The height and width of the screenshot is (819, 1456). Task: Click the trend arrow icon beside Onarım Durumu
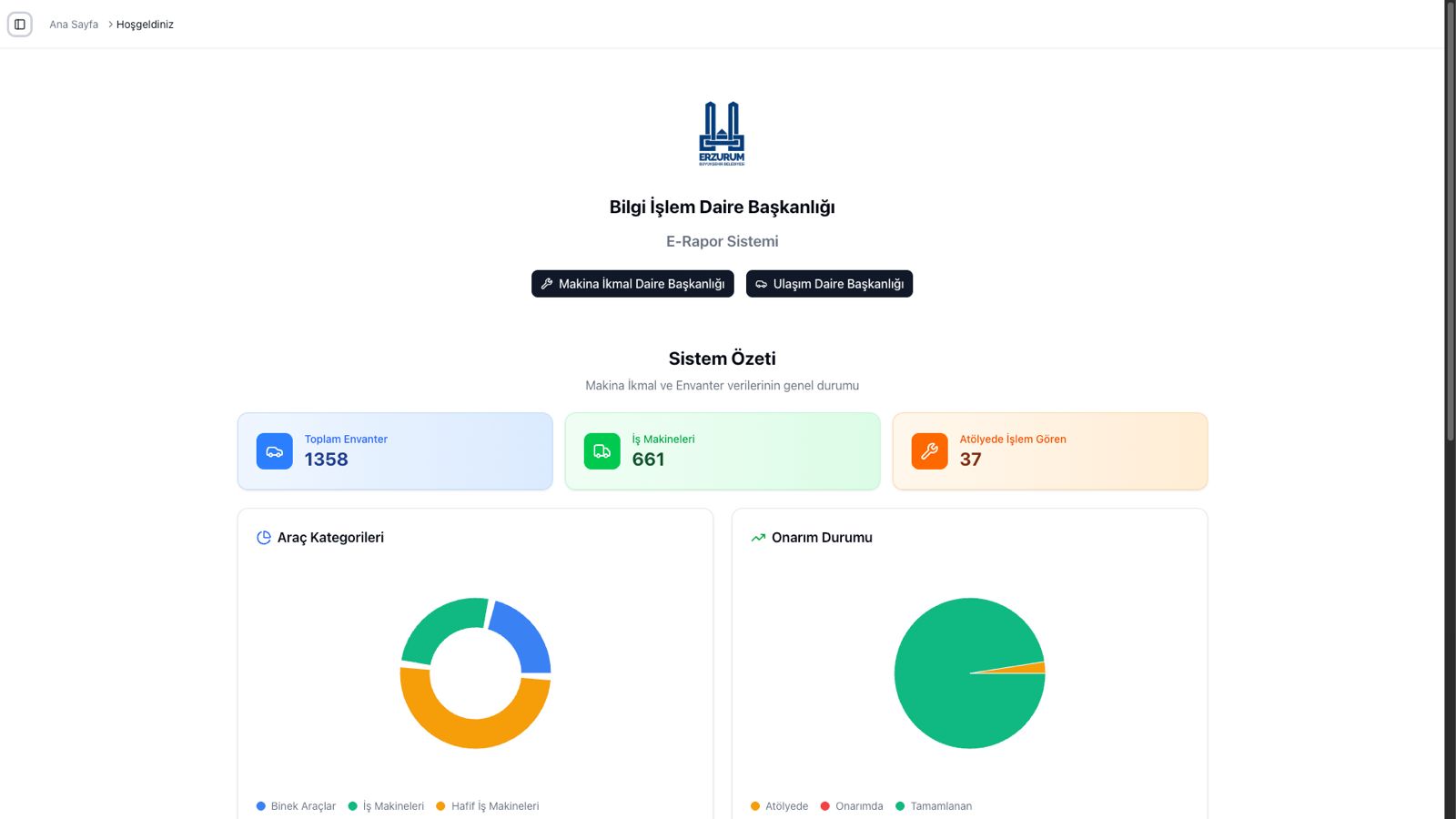[758, 538]
